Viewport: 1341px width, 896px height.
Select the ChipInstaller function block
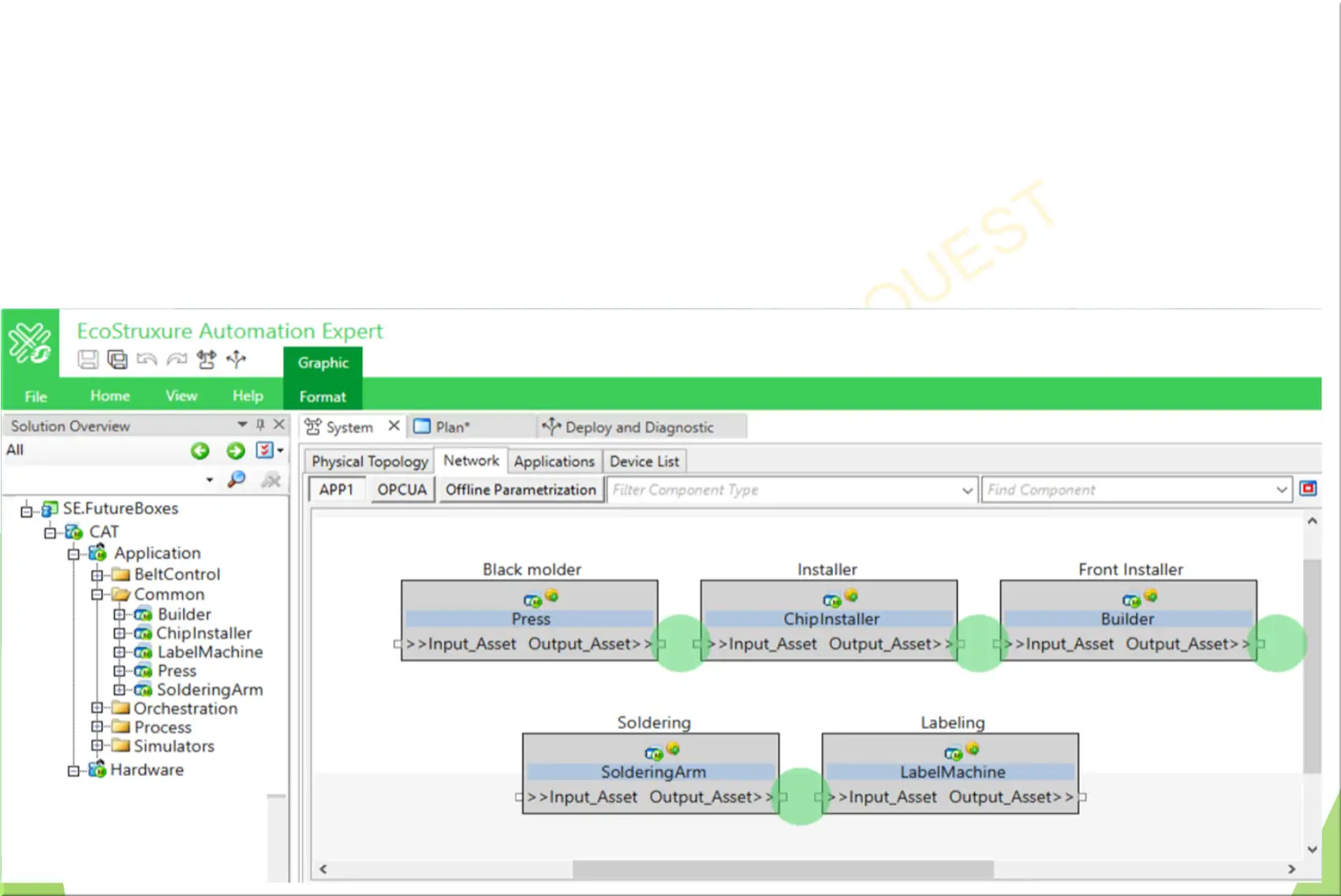pyautogui.click(x=830, y=619)
